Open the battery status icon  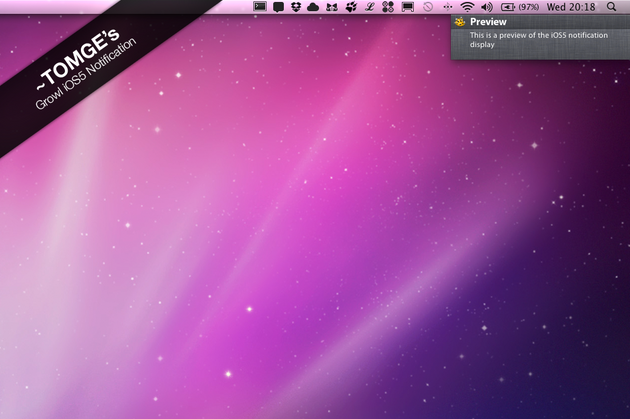pyautogui.click(x=508, y=7)
